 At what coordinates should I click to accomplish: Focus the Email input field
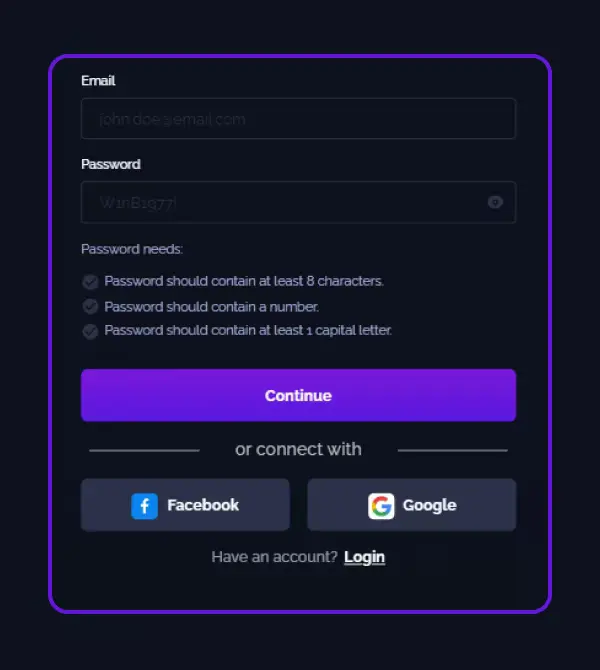[298, 119]
